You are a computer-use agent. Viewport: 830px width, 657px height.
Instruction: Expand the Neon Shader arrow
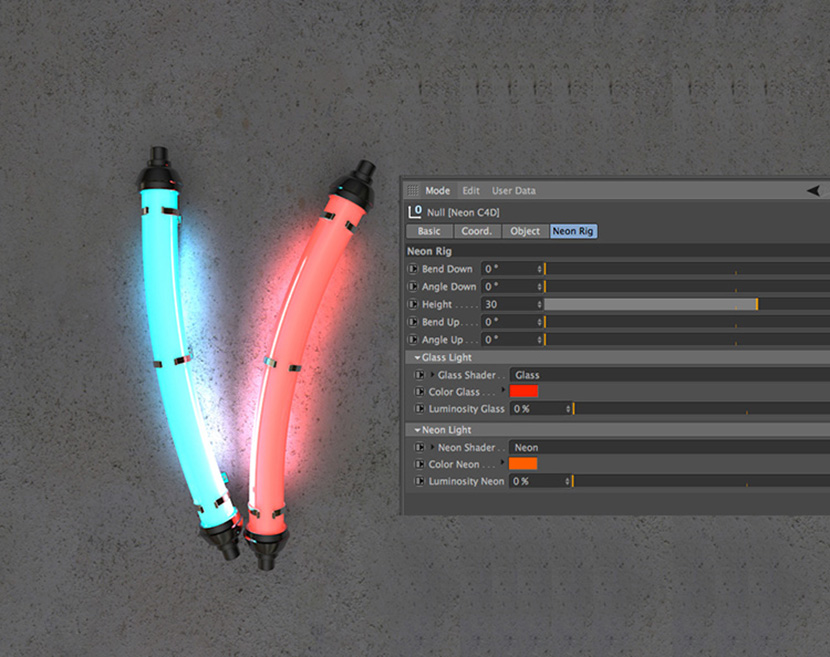click(432, 447)
